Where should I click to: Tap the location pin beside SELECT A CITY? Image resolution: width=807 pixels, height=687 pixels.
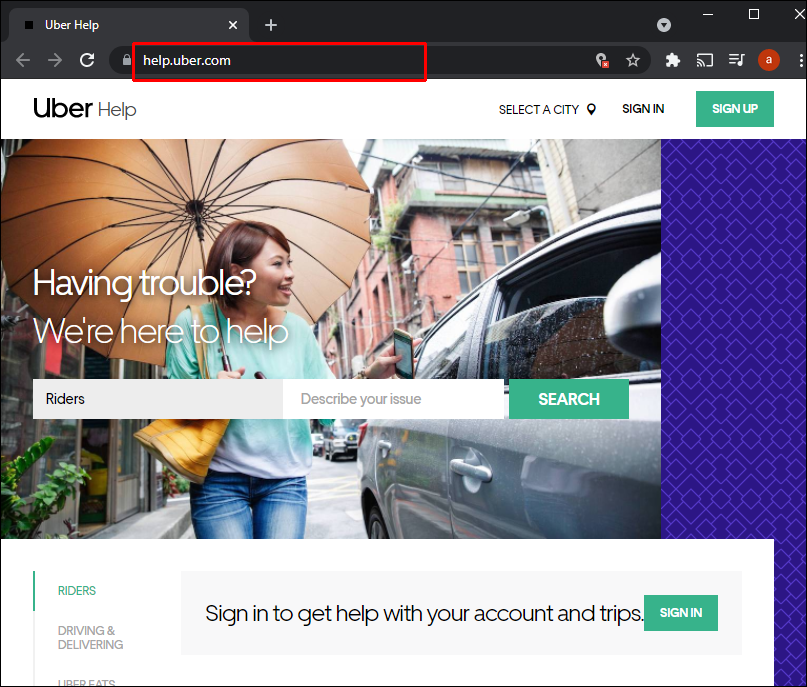[591, 109]
